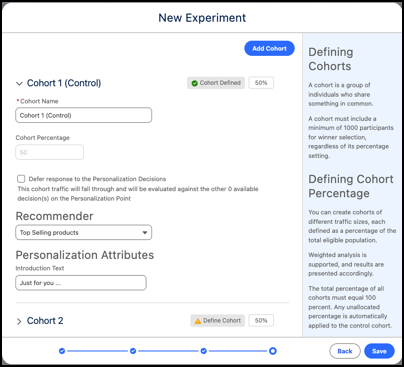This screenshot has height=367, width=404.
Task: Focus the Cohort Name input field
Action: coord(84,115)
